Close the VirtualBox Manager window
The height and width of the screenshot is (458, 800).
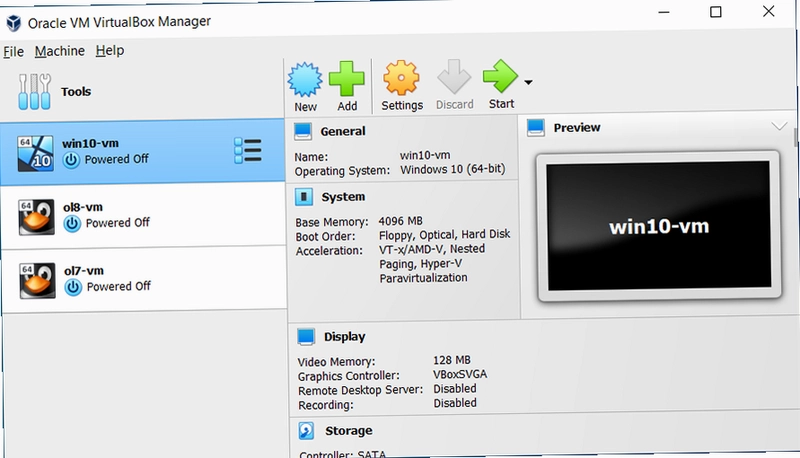click(769, 11)
